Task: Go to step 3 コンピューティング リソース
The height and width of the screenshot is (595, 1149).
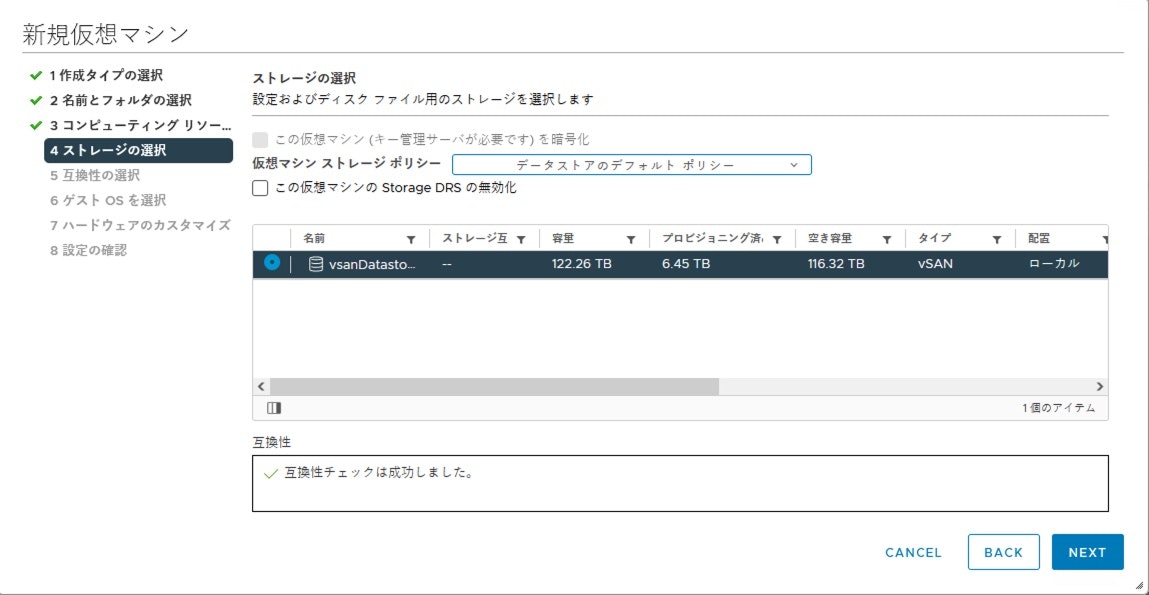Action: pos(141,125)
